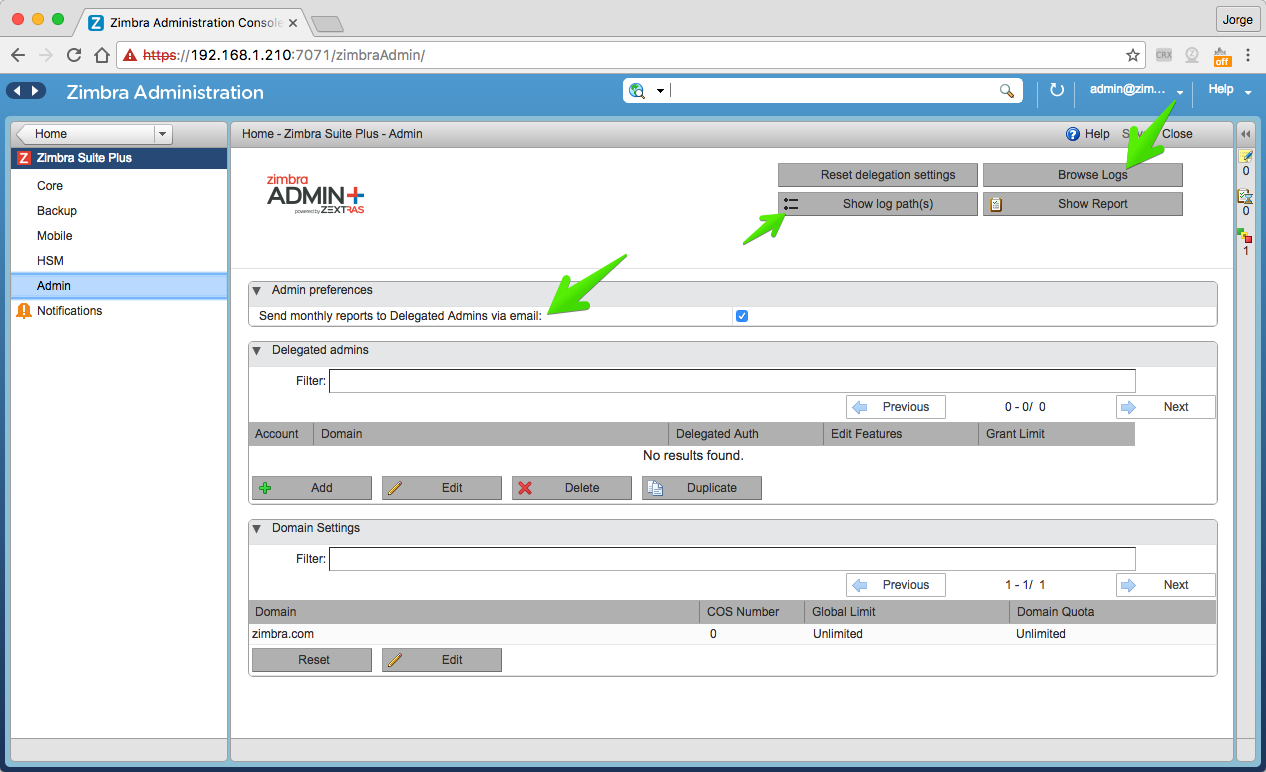
Task: Sort by Delegated Auth column
Action: pos(746,434)
